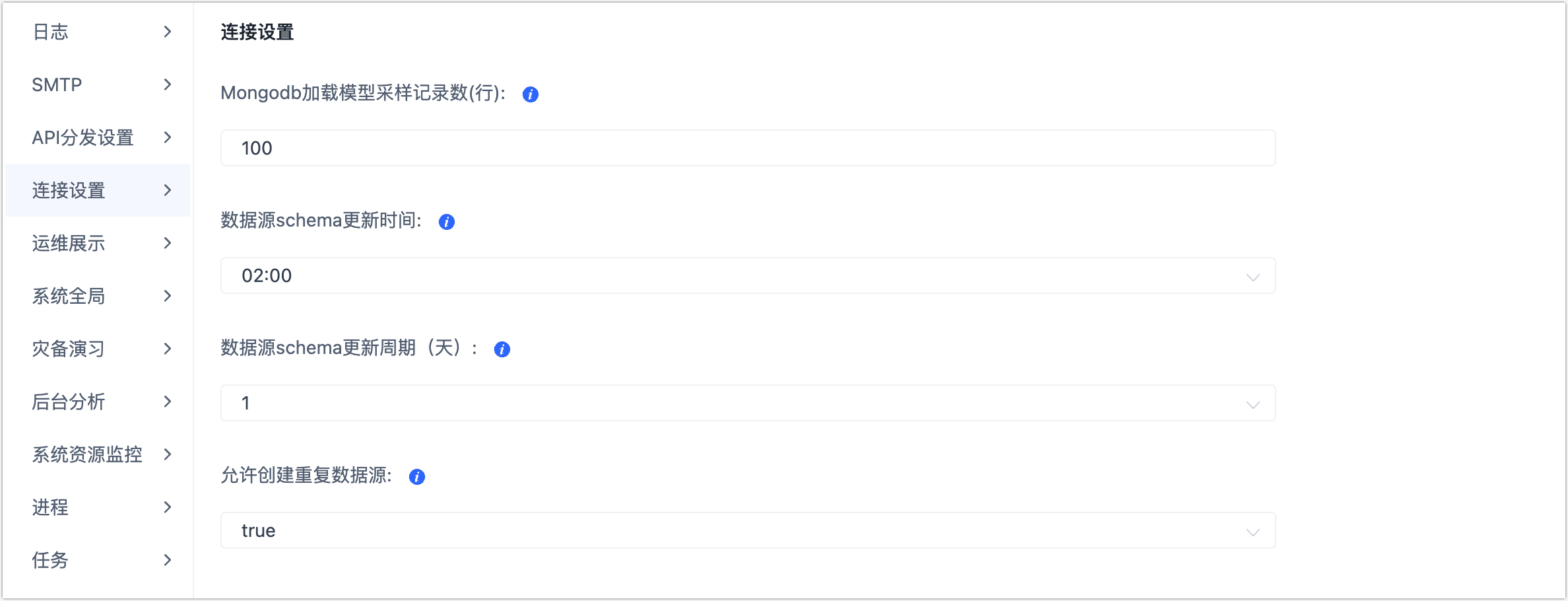
Task: Select the 连接设置 sidebar item
Action: pos(69,190)
